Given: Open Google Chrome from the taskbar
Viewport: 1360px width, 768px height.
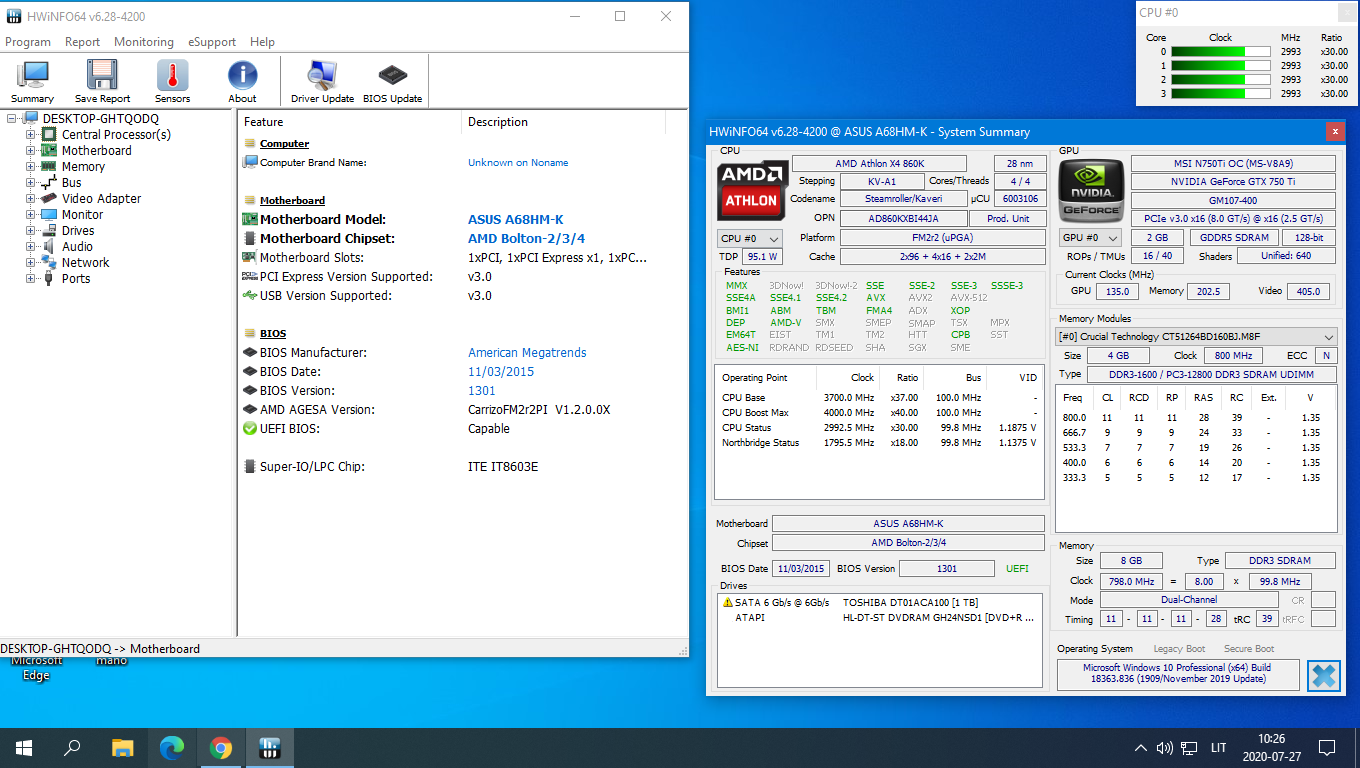Looking at the screenshot, I should coord(221,748).
